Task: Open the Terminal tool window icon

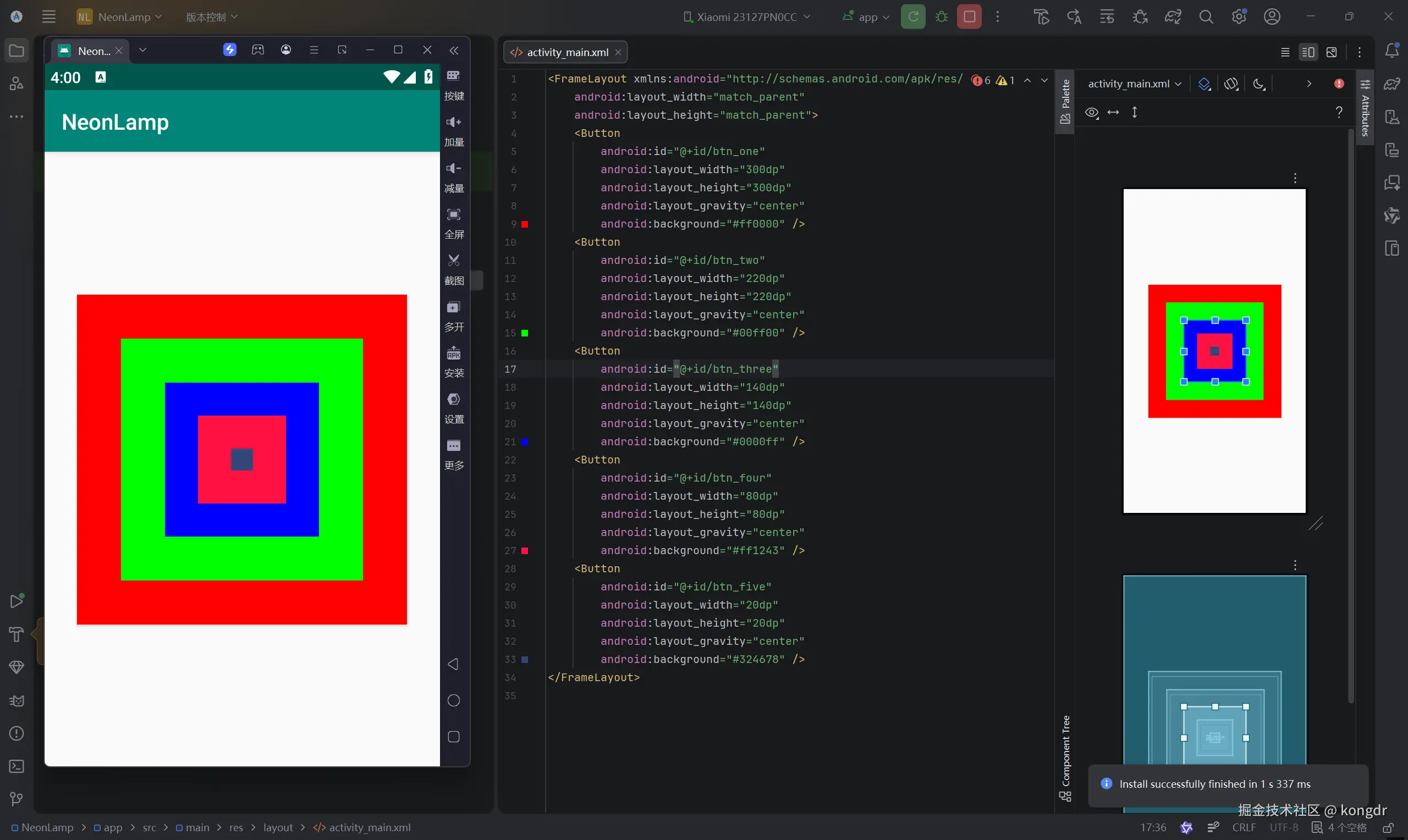Action: [x=16, y=766]
